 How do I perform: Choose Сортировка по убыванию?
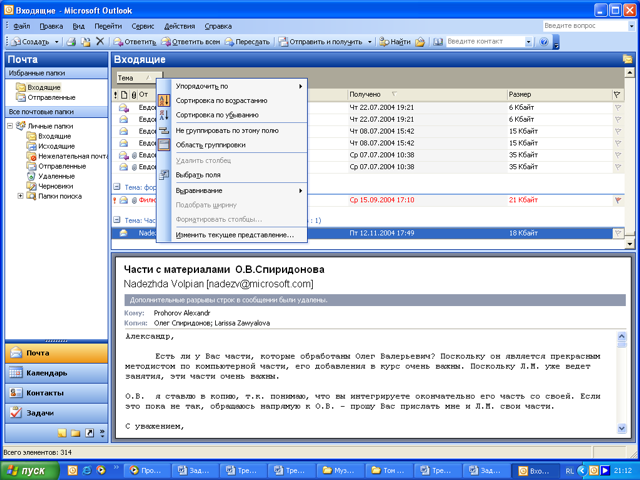(232, 115)
